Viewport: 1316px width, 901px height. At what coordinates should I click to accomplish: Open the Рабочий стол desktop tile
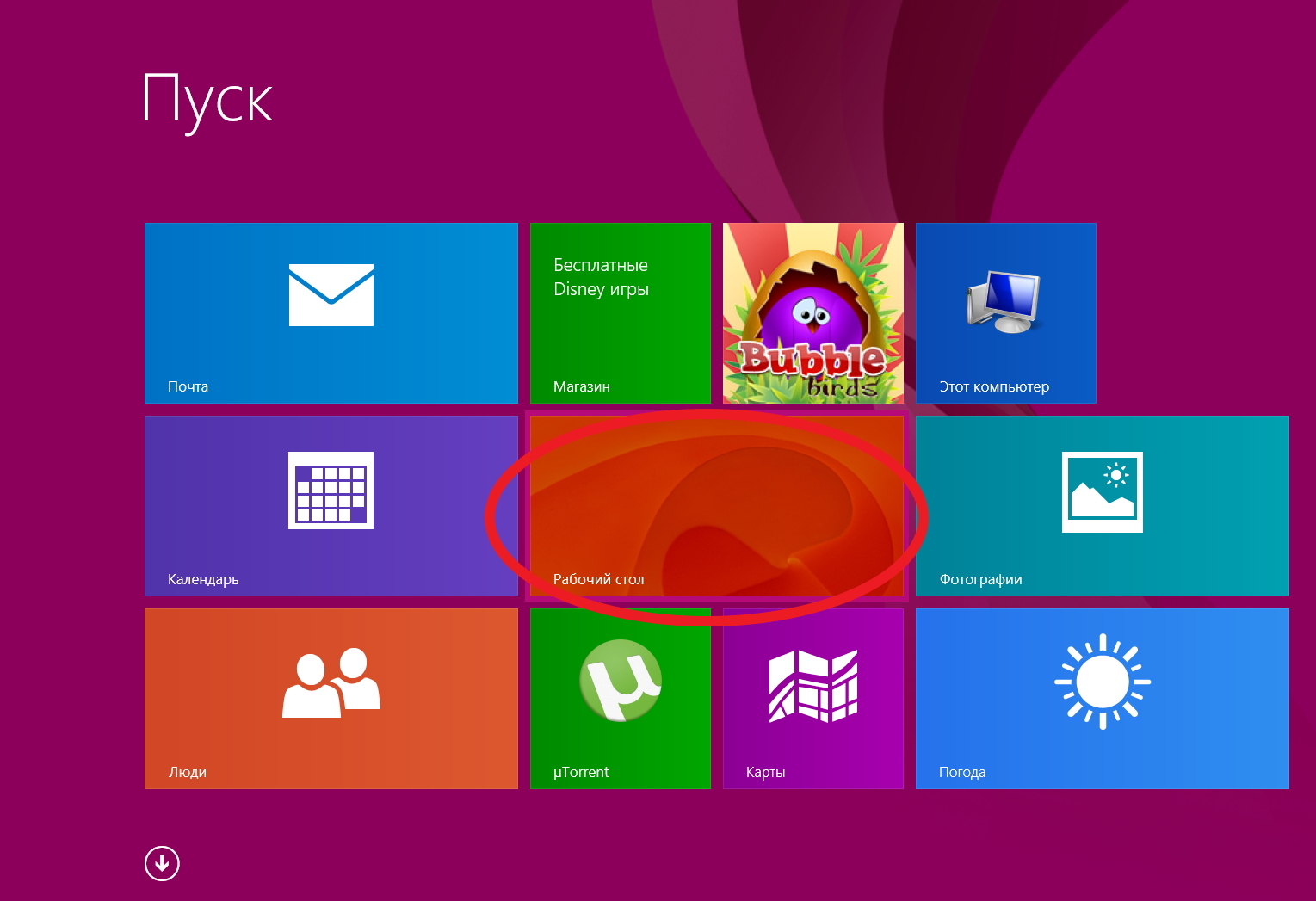716,506
